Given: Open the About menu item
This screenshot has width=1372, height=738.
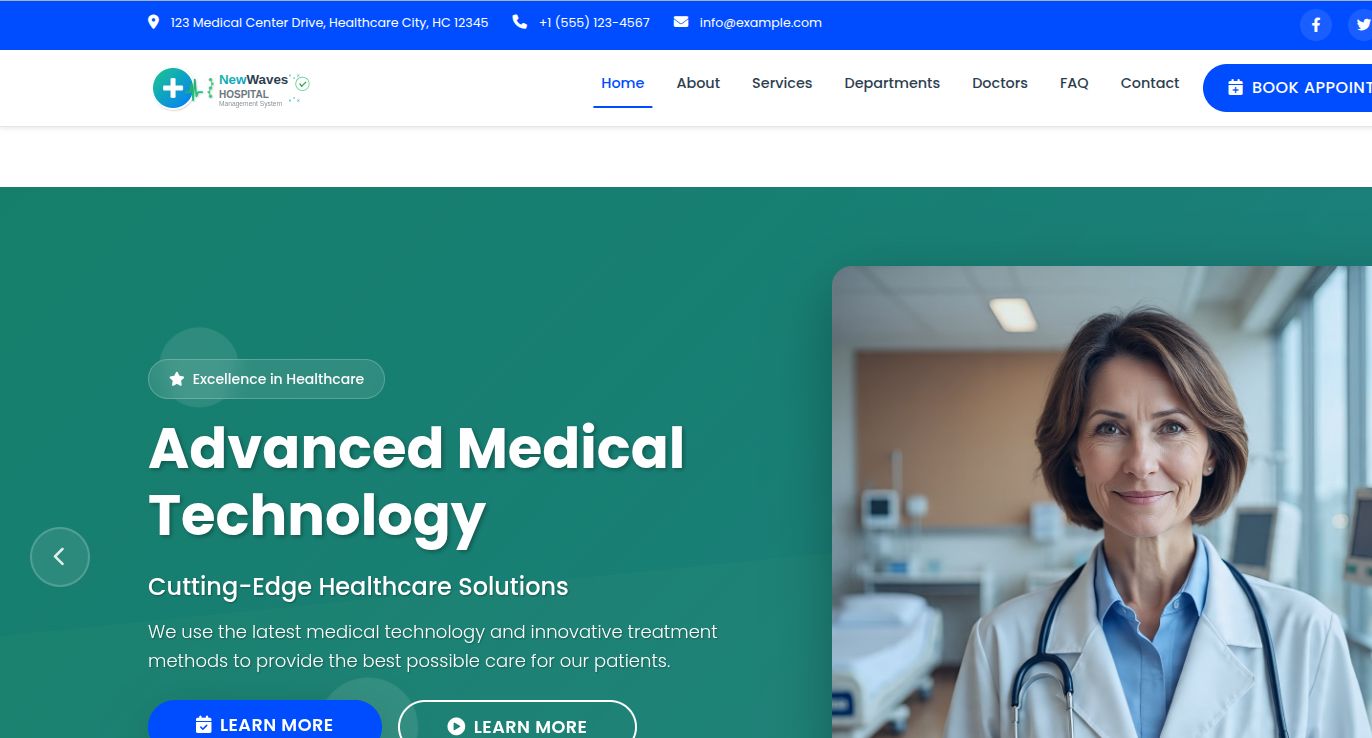Looking at the screenshot, I should tap(698, 83).
